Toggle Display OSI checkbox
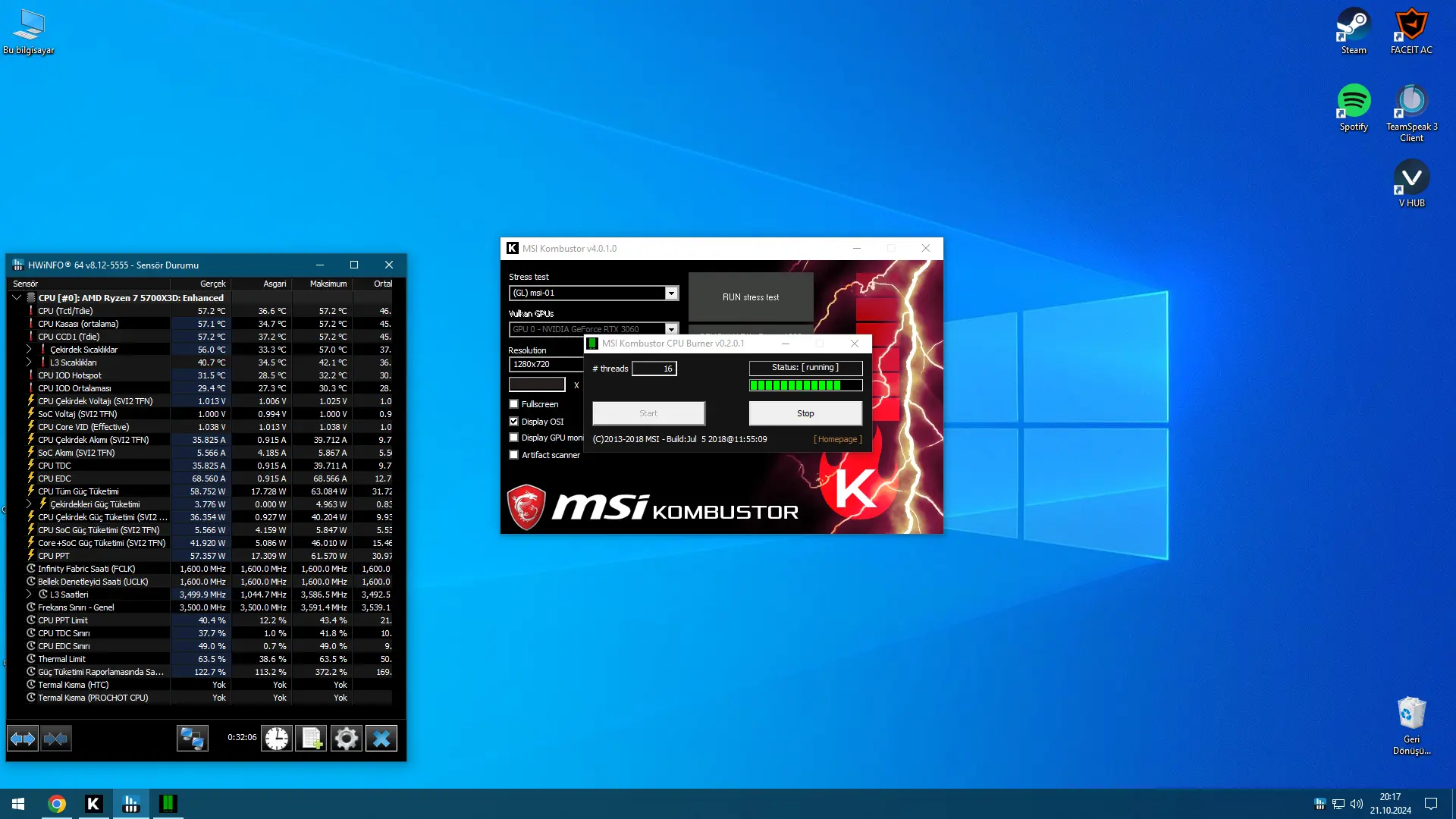1456x819 pixels. [514, 422]
